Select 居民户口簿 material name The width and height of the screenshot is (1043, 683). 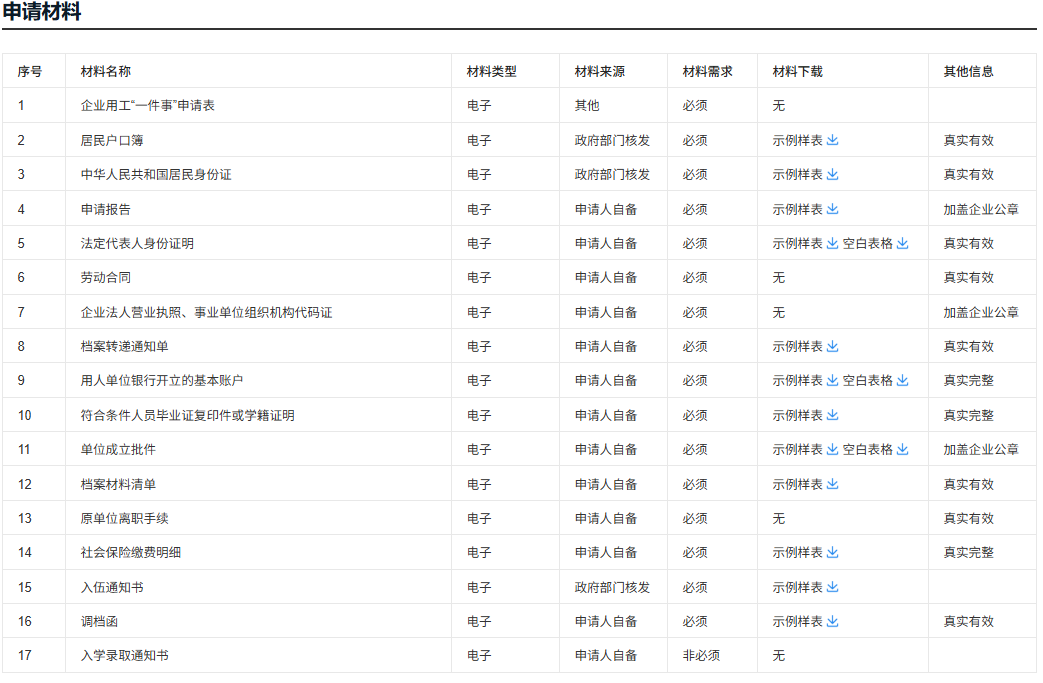click(112, 140)
